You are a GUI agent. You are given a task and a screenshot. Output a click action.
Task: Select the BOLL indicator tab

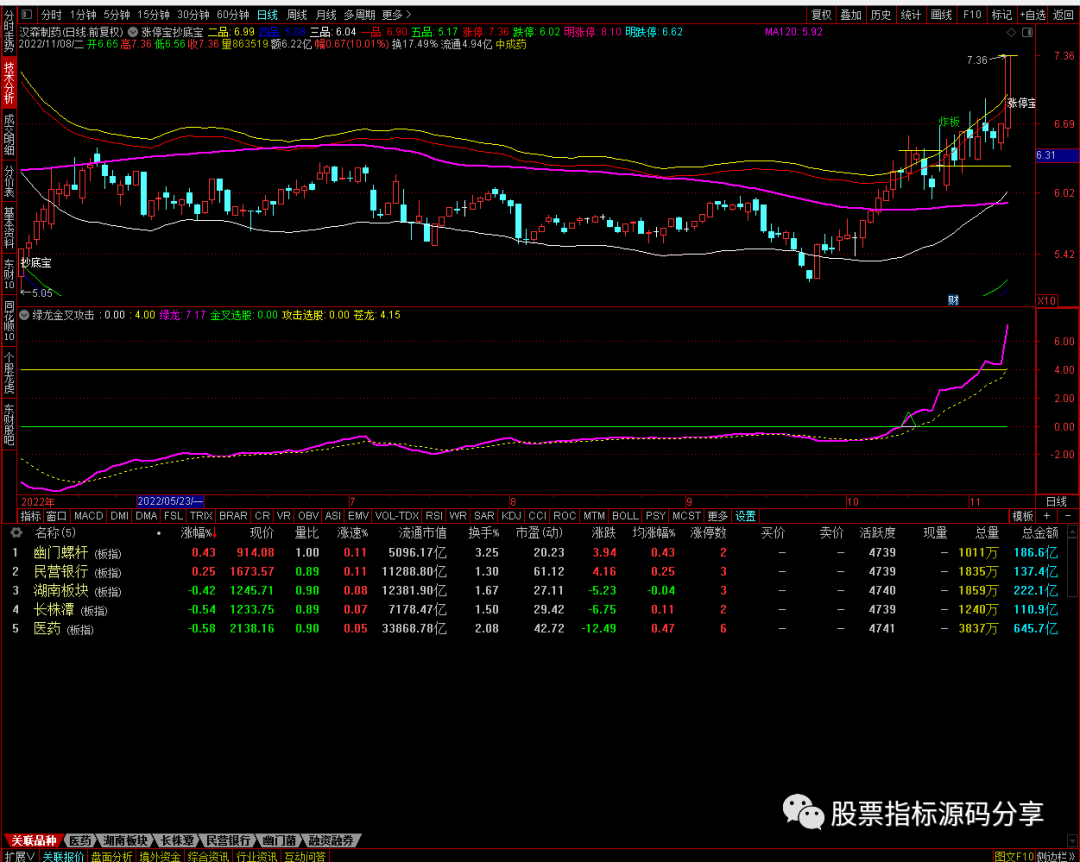[x=625, y=515]
